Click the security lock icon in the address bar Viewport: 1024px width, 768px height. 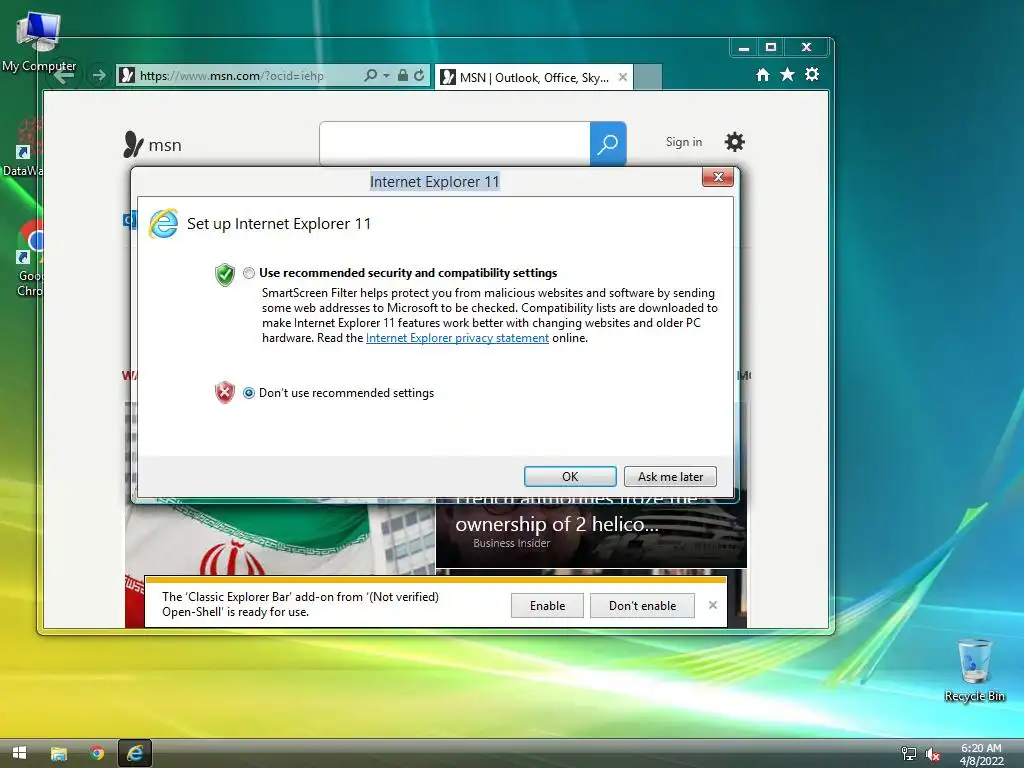click(x=403, y=76)
